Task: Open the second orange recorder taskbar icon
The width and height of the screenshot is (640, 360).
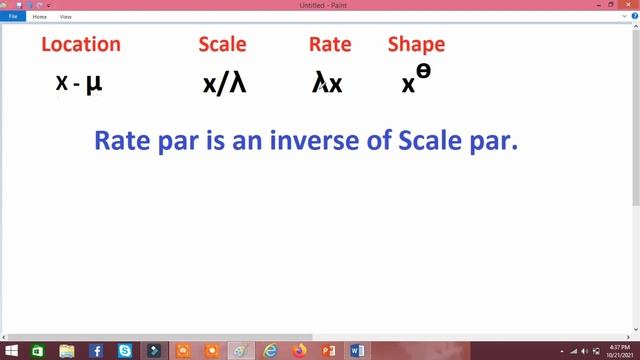Action: (212, 351)
